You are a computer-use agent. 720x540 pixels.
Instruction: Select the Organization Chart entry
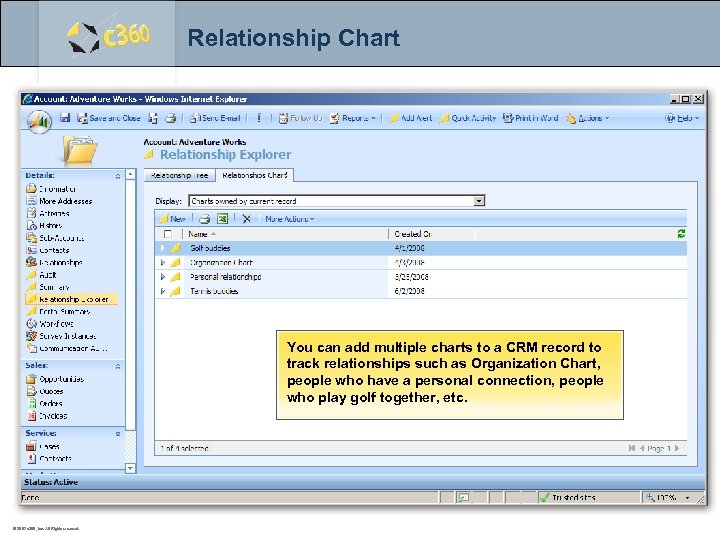tap(221, 263)
